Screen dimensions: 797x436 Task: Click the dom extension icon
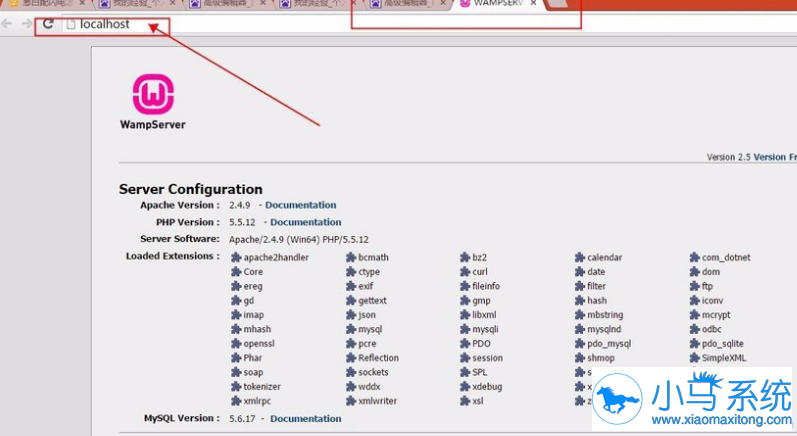pyautogui.click(x=694, y=271)
